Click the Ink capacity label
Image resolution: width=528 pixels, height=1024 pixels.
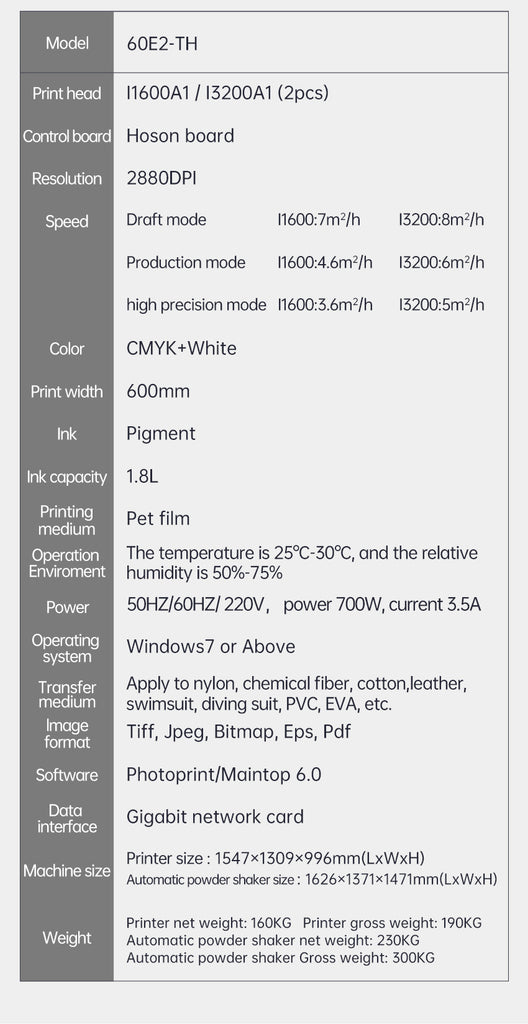(67, 477)
